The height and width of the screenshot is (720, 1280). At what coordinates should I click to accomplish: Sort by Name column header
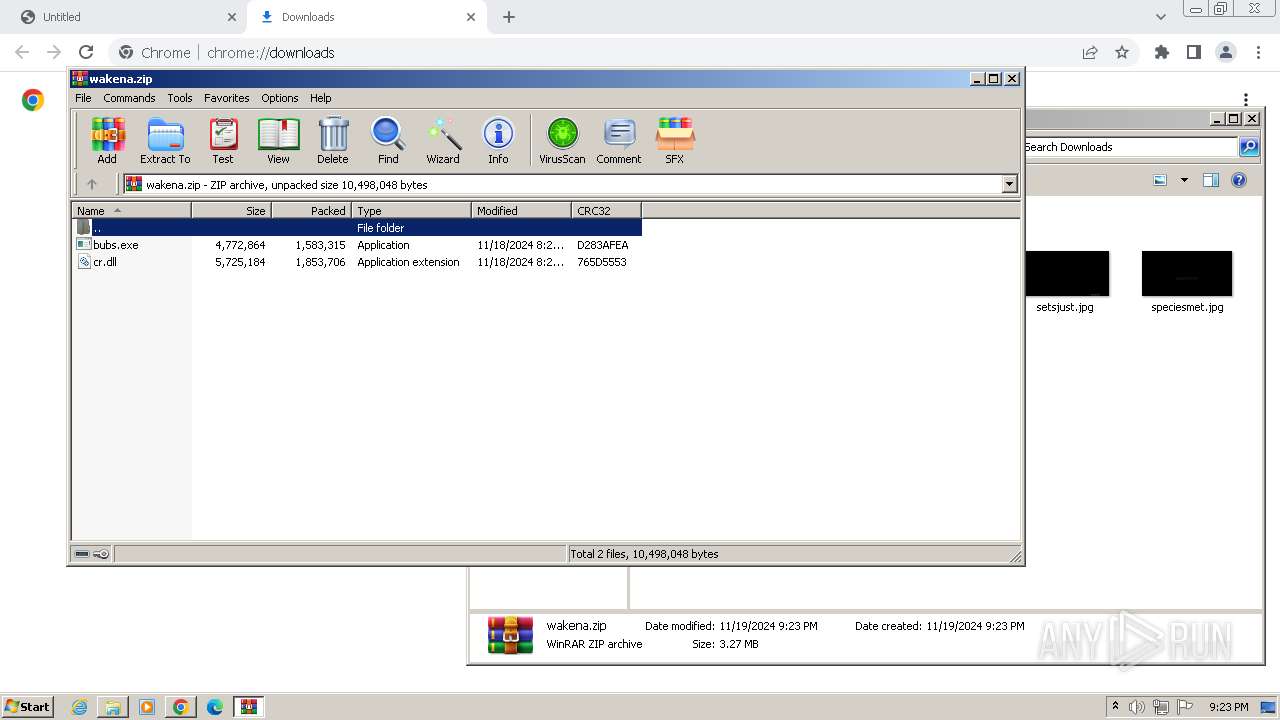[x=131, y=210]
